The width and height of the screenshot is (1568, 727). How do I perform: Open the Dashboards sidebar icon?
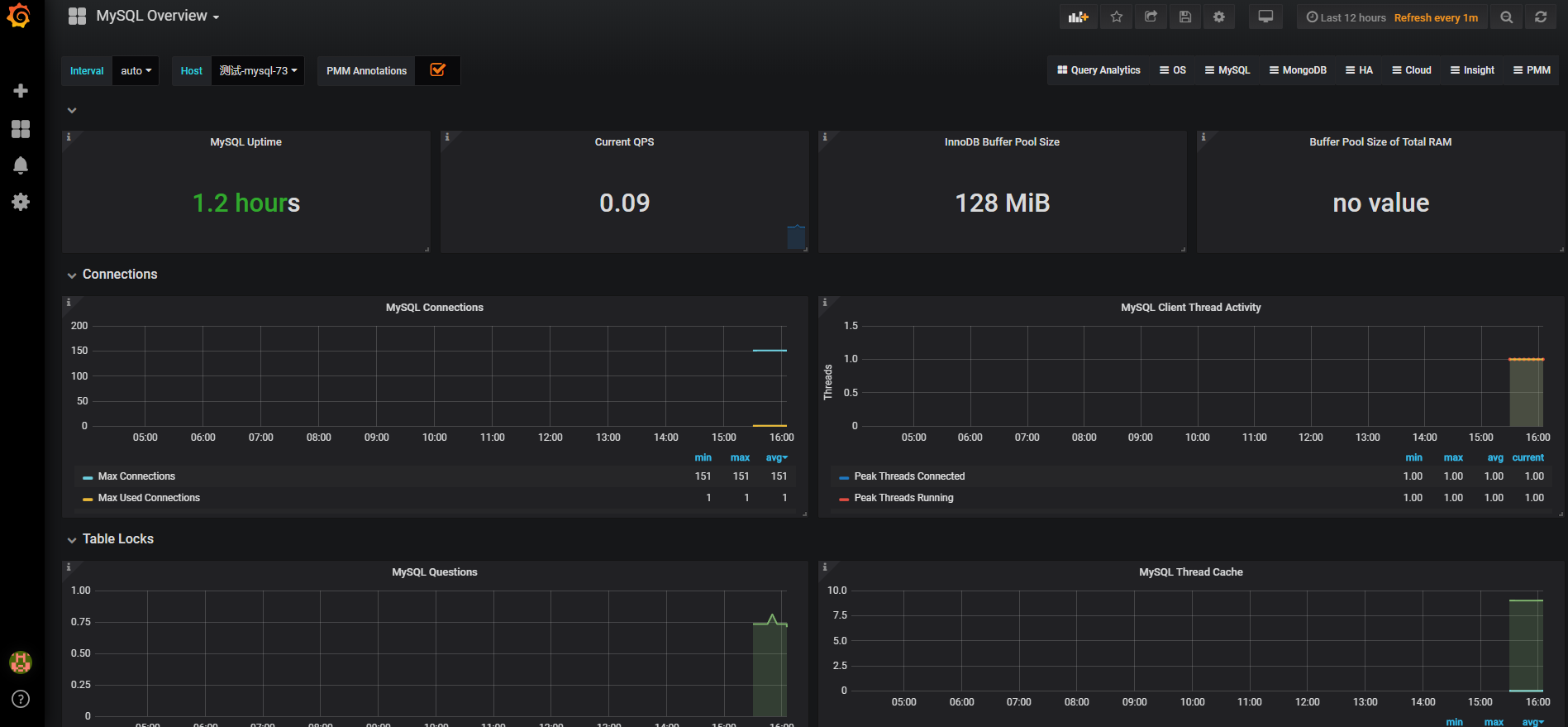click(x=21, y=128)
